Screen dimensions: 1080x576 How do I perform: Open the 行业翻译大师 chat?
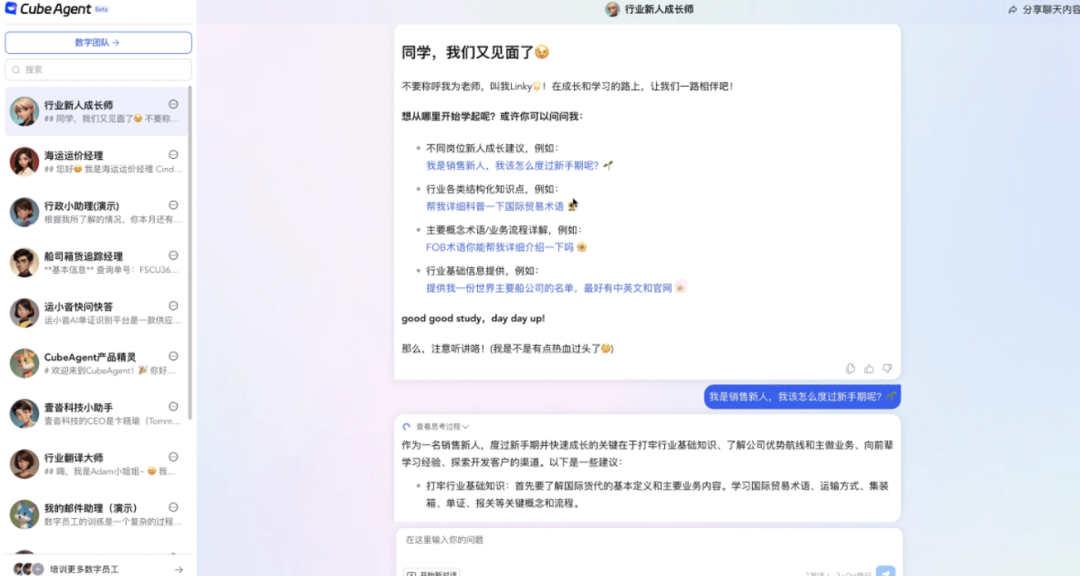click(96, 464)
